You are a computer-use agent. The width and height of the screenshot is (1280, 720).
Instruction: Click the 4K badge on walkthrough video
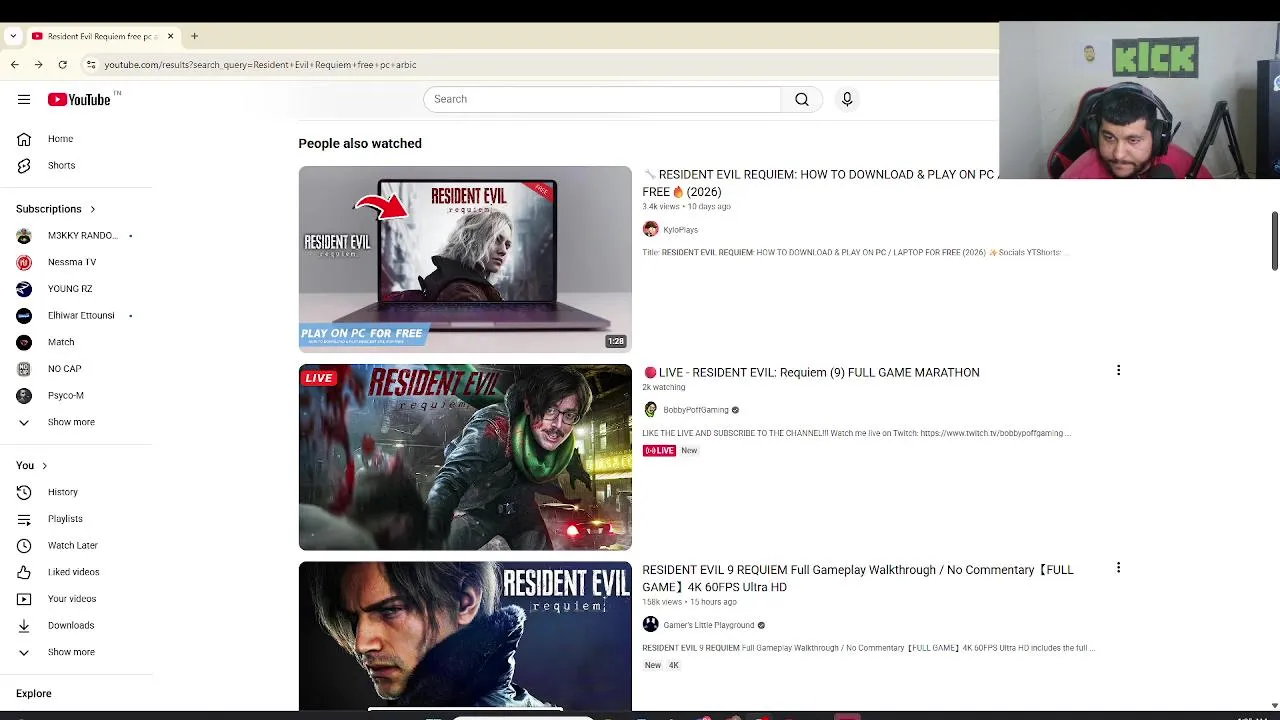674,665
